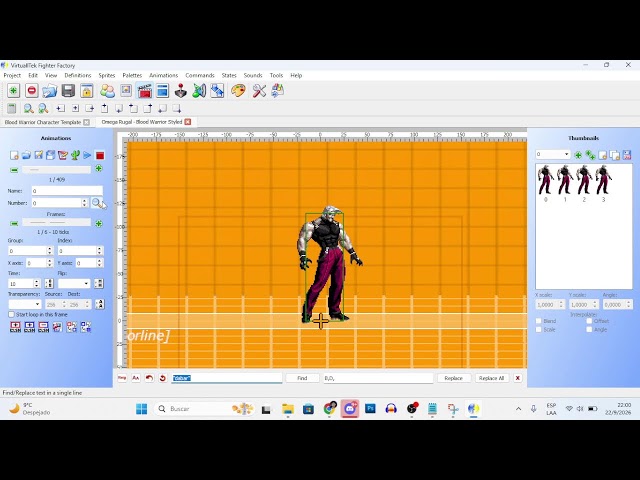Save project with the floppy disk icon
Screen dimensions: 640x480
68,91
